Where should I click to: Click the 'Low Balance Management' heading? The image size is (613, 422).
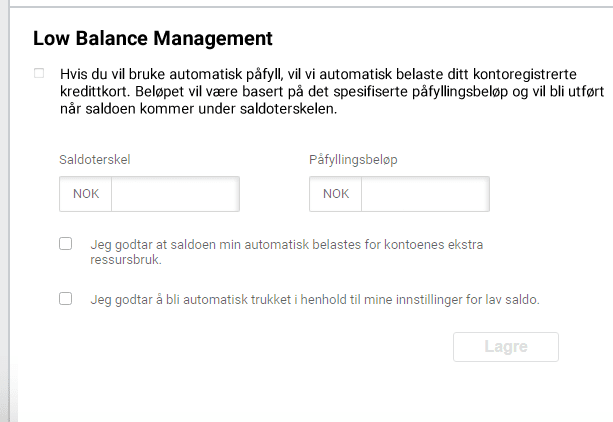[153, 38]
